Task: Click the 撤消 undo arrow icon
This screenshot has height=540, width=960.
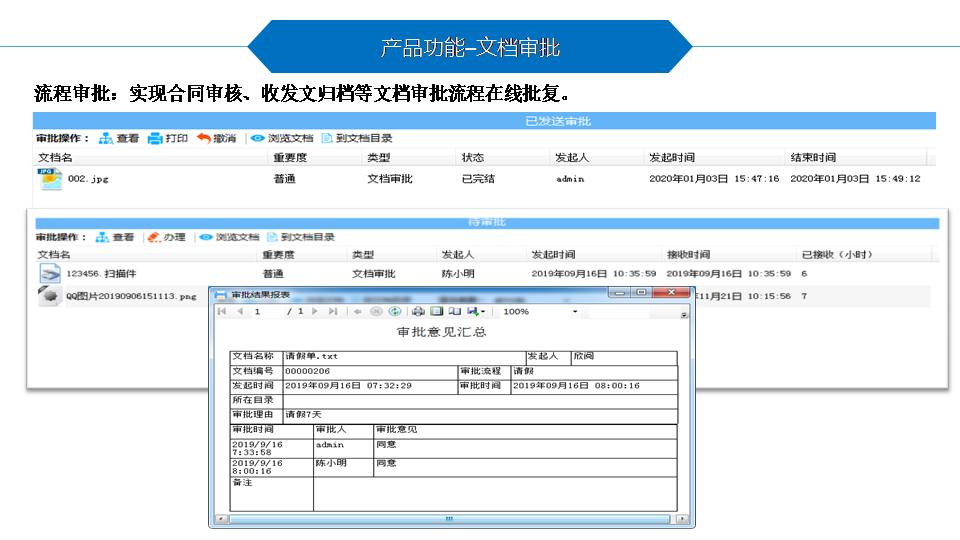Action: tap(204, 138)
